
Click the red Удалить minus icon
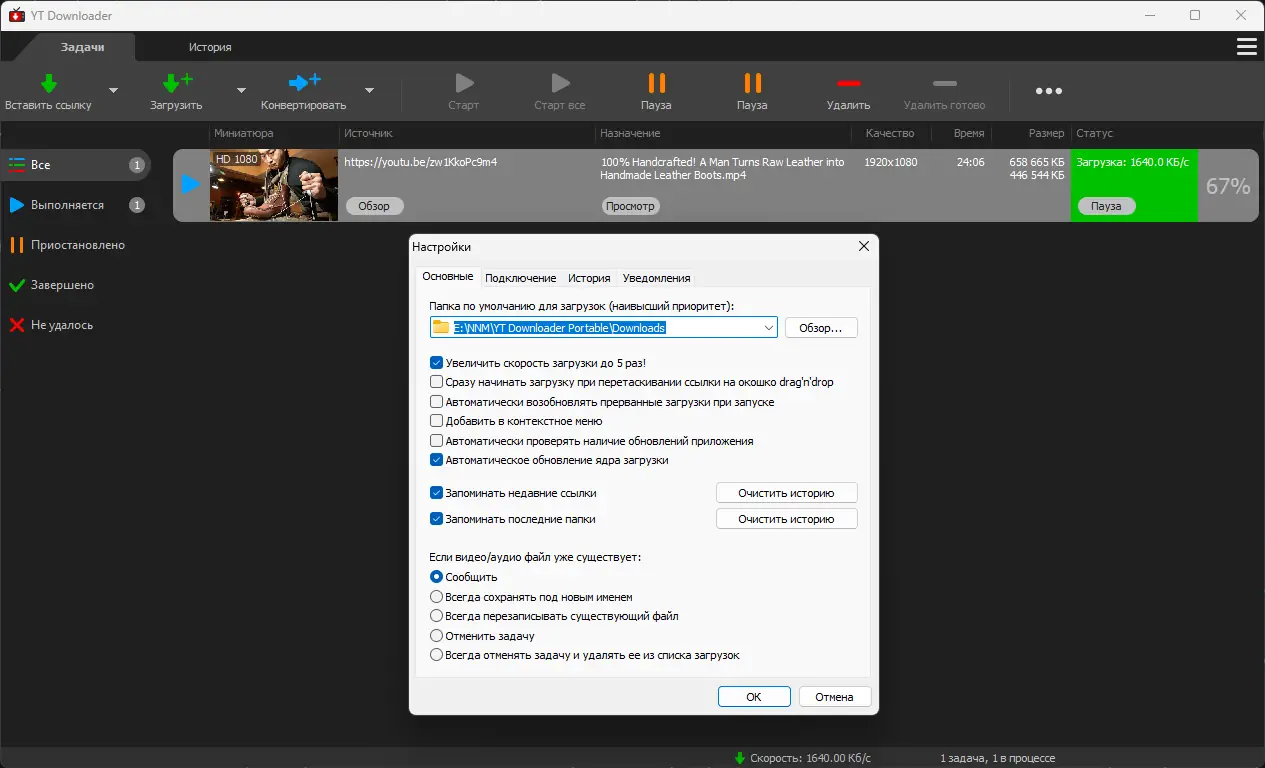click(848, 83)
